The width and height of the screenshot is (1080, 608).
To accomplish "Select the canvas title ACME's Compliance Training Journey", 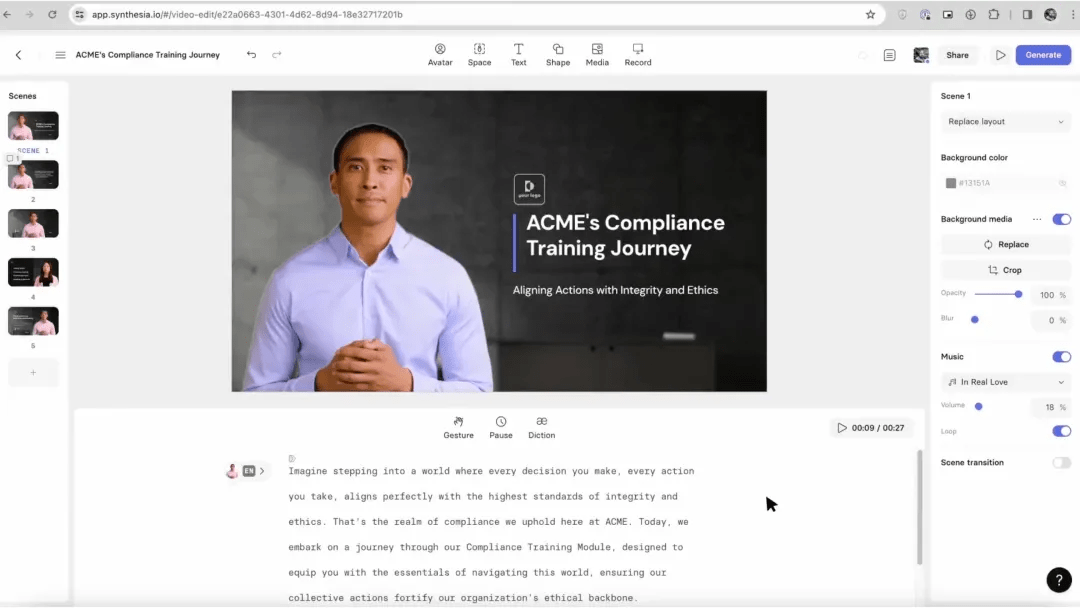I will click(x=625, y=235).
